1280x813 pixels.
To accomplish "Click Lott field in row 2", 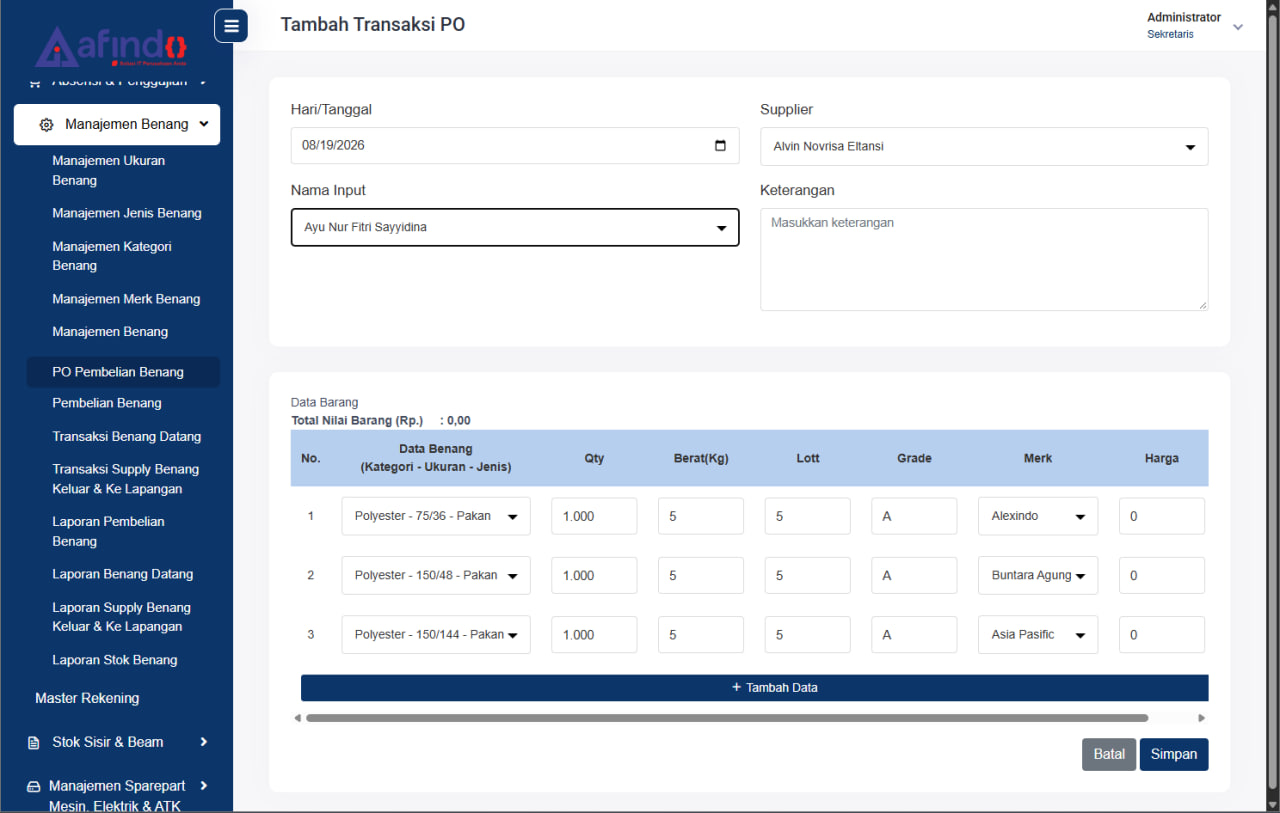I will (x=808, y=575).
